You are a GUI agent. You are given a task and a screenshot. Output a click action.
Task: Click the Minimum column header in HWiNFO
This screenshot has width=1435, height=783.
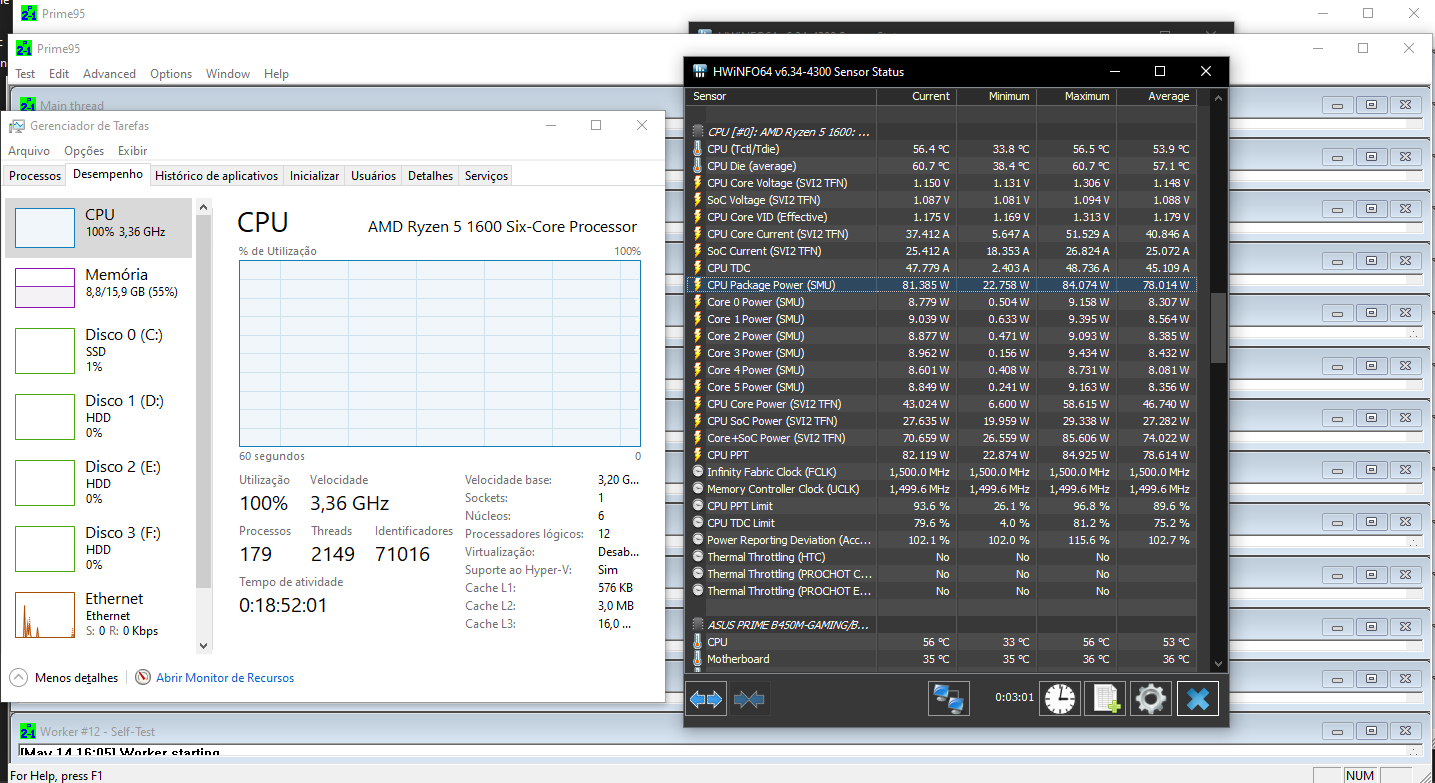pos(996,97)
